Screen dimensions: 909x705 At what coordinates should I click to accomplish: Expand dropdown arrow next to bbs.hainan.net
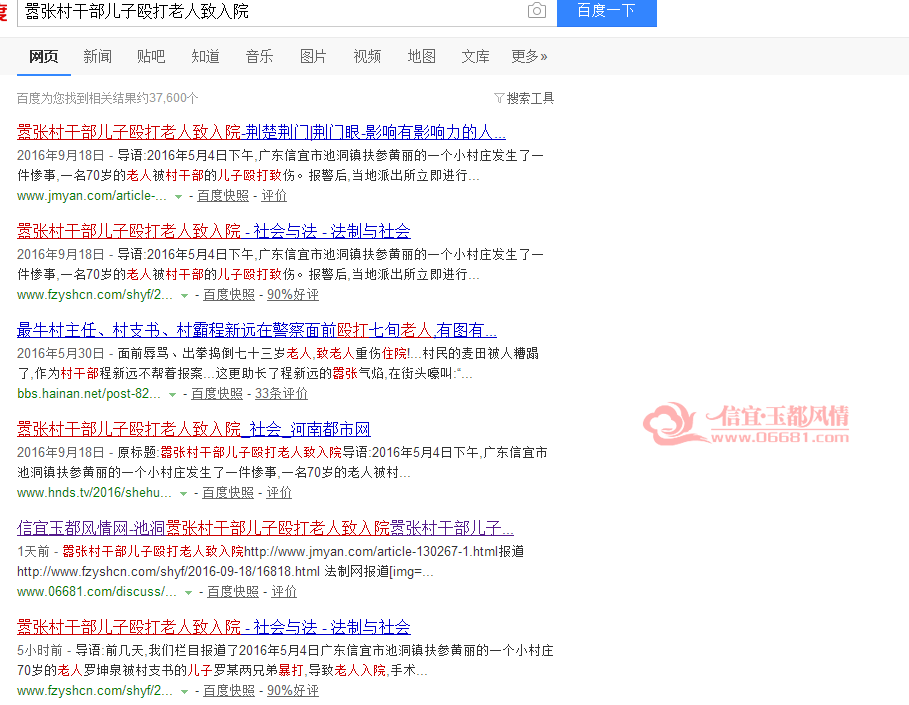tap(172, 394)
